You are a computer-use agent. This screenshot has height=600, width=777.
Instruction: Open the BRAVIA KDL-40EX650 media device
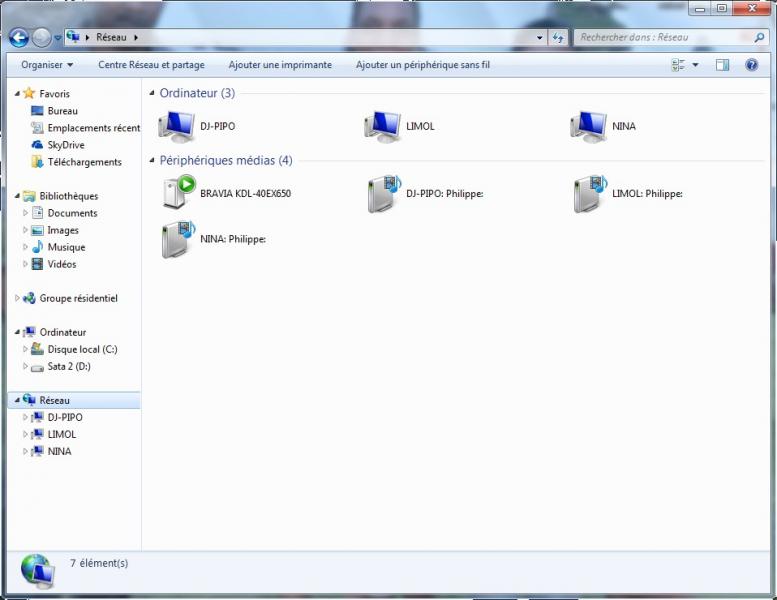[x=180, y=192]
